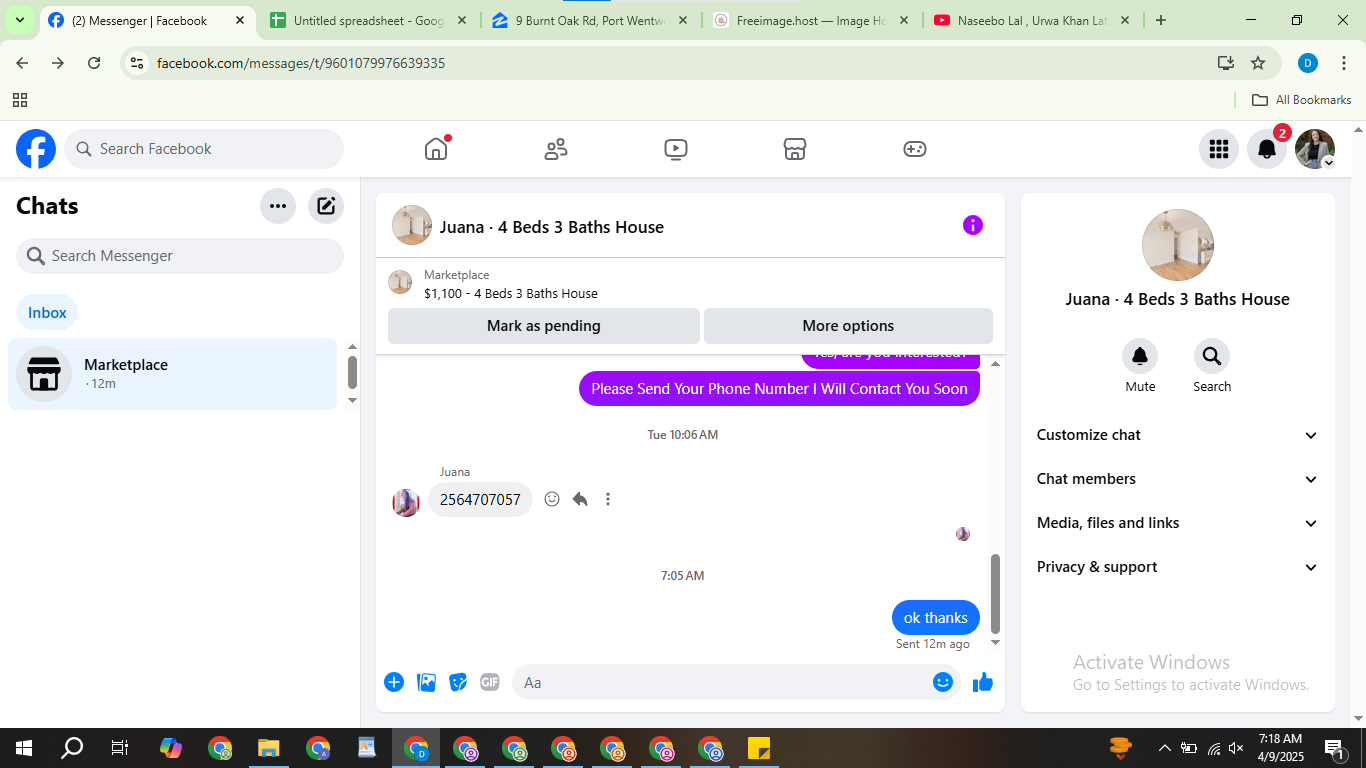Open the tab search dropdown arrow
The height and width of the screenshot is (768, 1366).
tap(20, 20)
